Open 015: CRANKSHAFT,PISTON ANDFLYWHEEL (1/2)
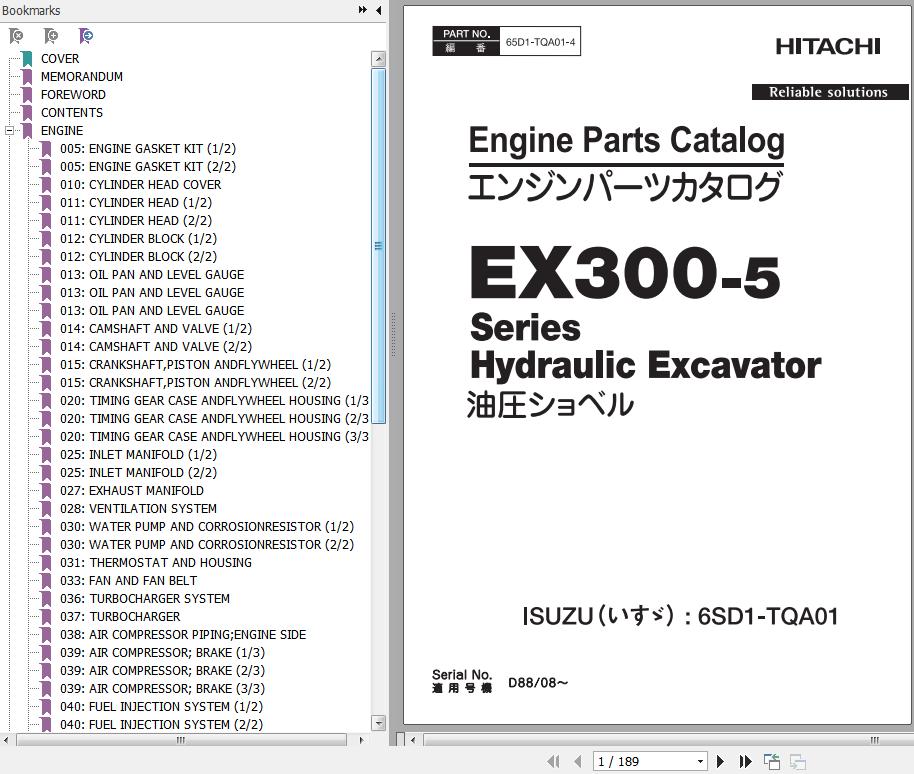914x774 pixels. pyautogui.click(x=195, y=365)
